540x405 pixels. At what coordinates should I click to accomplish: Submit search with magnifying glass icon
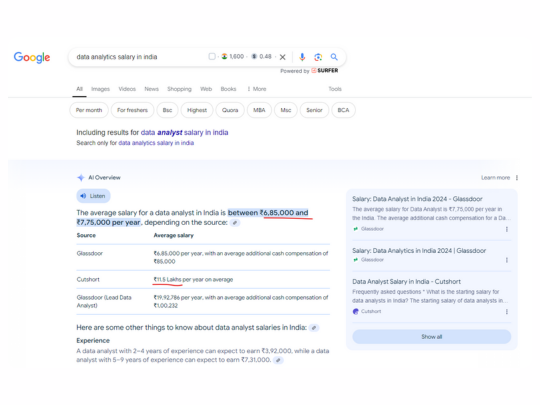click(334, 57)
